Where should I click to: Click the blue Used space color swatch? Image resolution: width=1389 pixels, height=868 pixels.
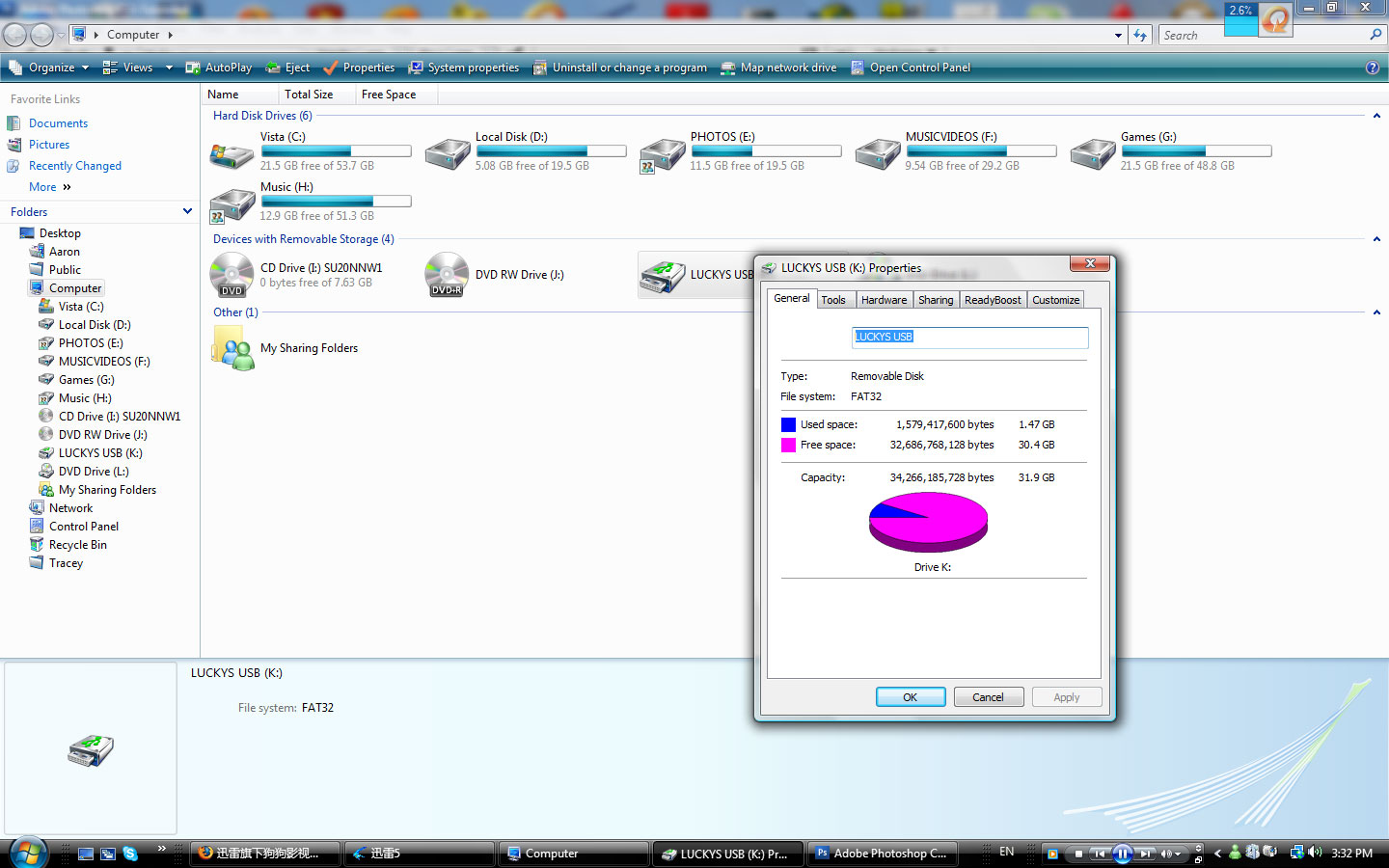[788, 424]
